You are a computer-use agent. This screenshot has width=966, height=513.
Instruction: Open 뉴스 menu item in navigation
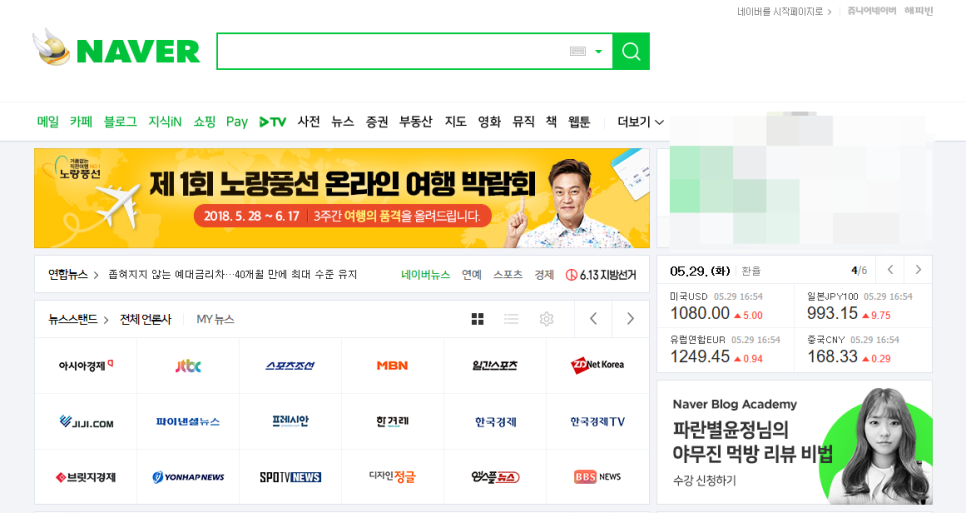(343, 122)
